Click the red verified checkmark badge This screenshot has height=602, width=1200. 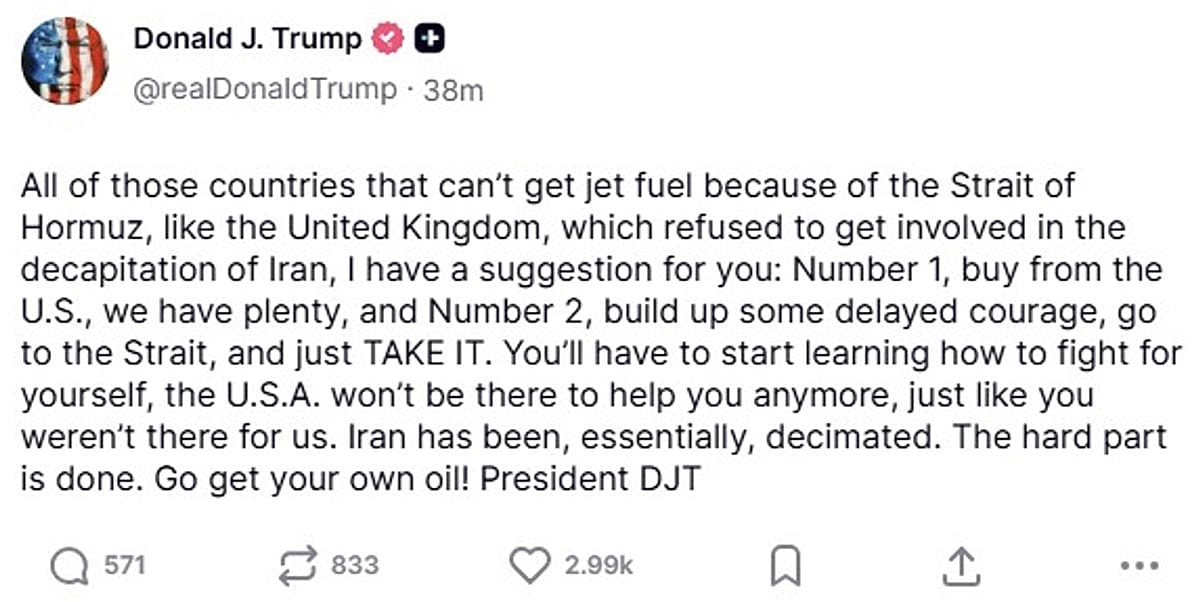[x=388, y=39]
